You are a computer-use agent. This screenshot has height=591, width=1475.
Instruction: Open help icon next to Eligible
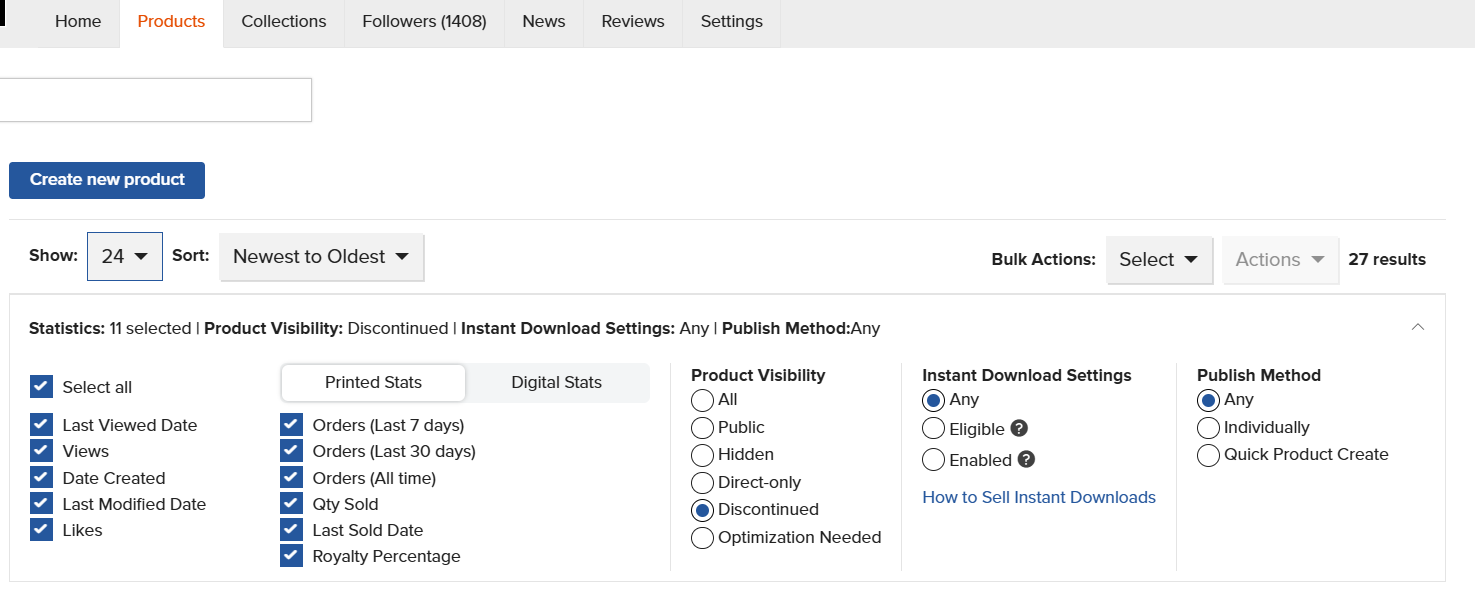pos(1019,429)
